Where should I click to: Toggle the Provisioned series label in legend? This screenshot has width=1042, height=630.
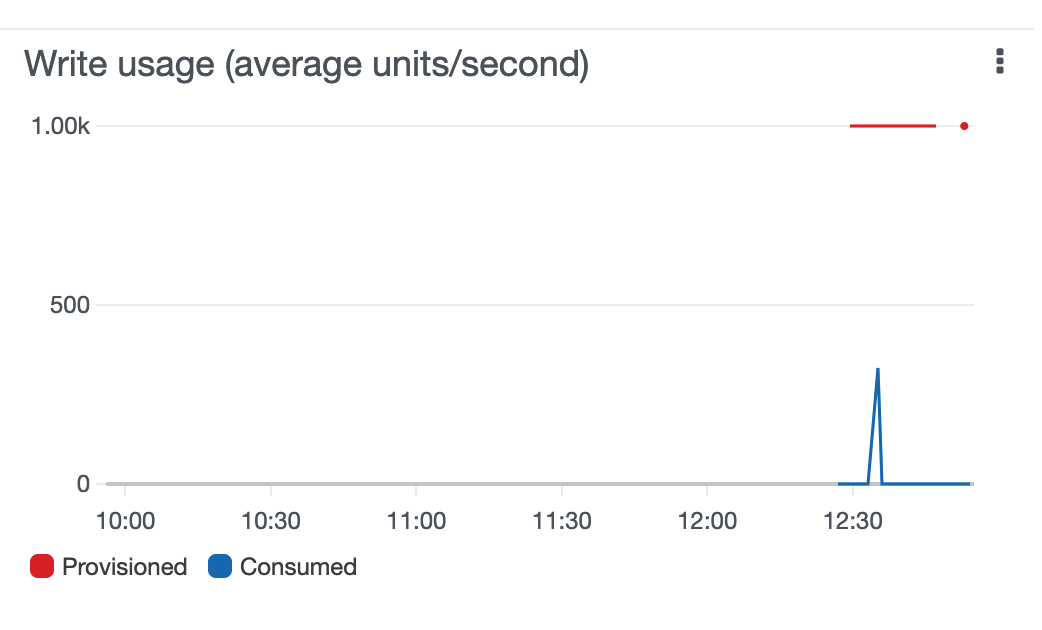pos(124,567)
